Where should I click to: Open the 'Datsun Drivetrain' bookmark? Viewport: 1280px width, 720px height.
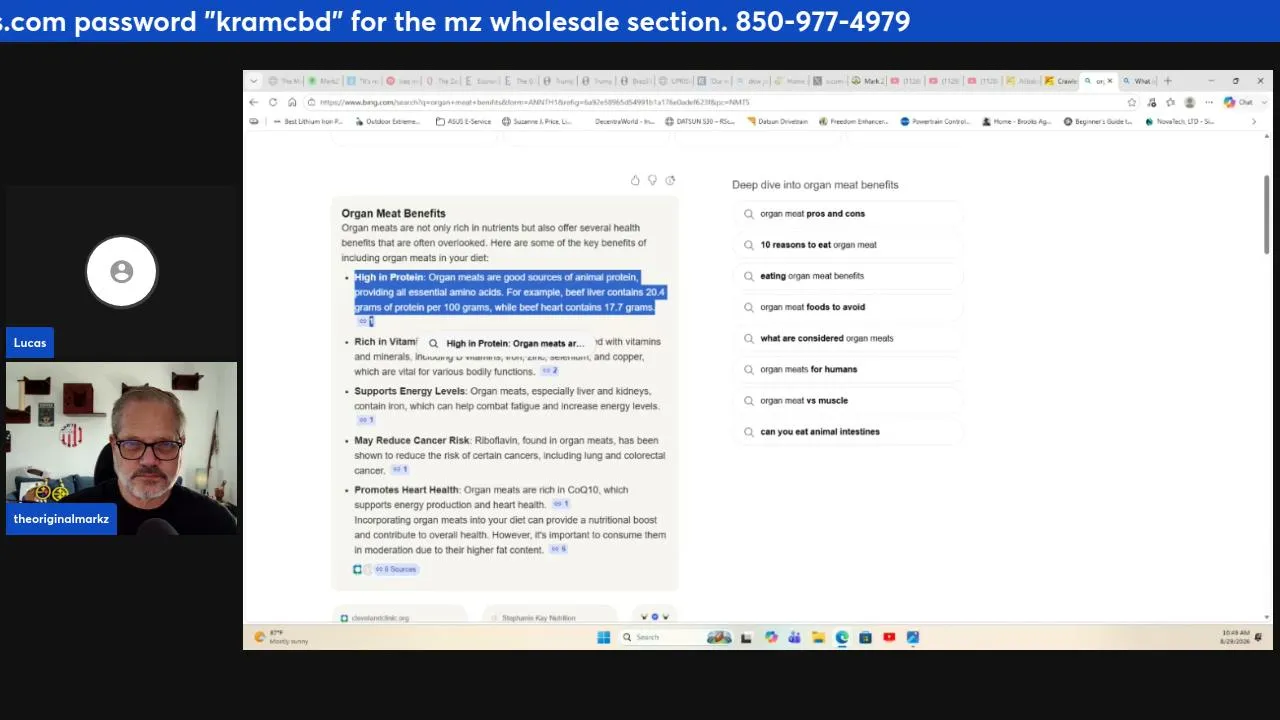(777, 122)
